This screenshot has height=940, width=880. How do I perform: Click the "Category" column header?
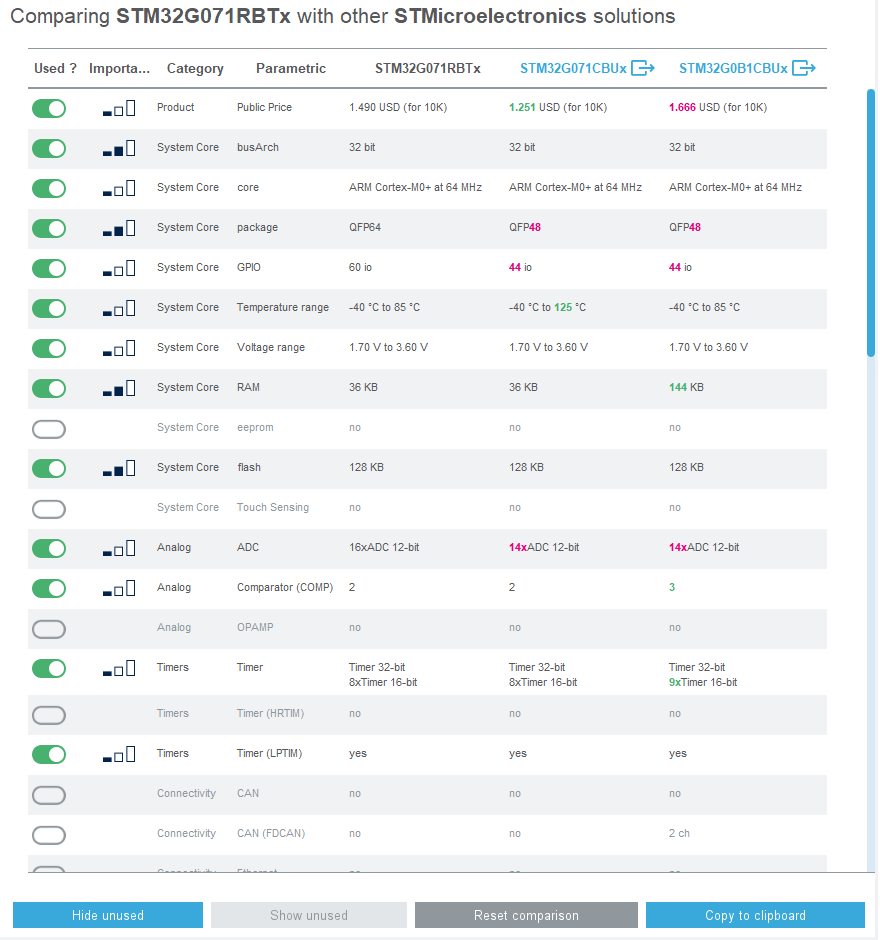tap(195, 68)
